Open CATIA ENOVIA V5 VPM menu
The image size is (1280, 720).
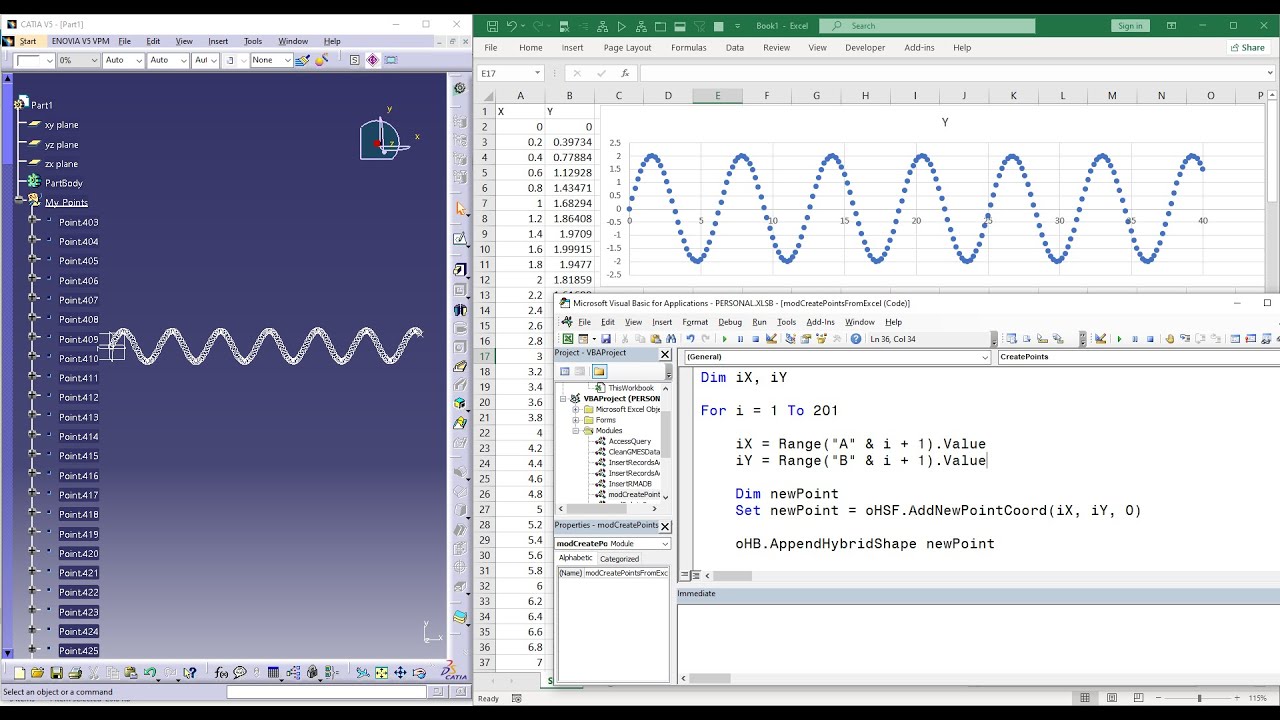[80, 41]
